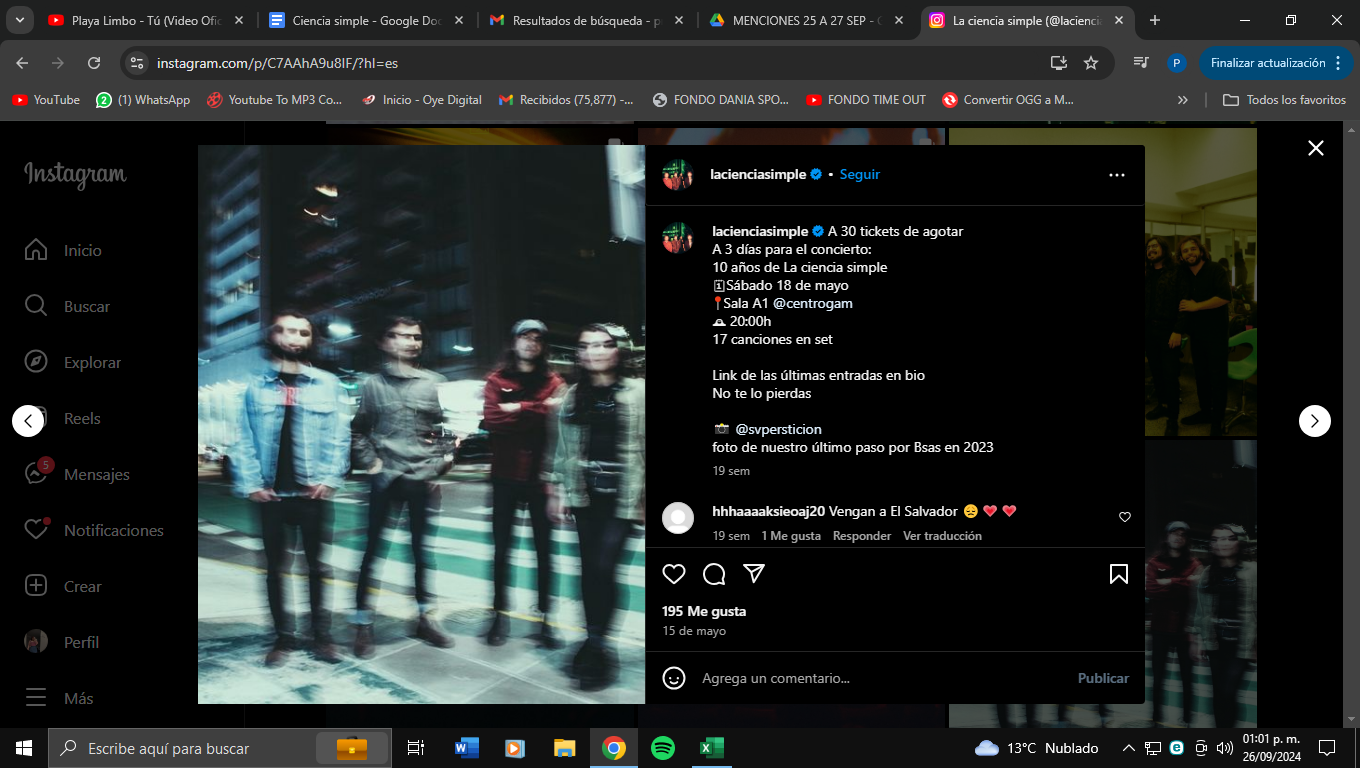View site information icon in address bar

point(138,63)
